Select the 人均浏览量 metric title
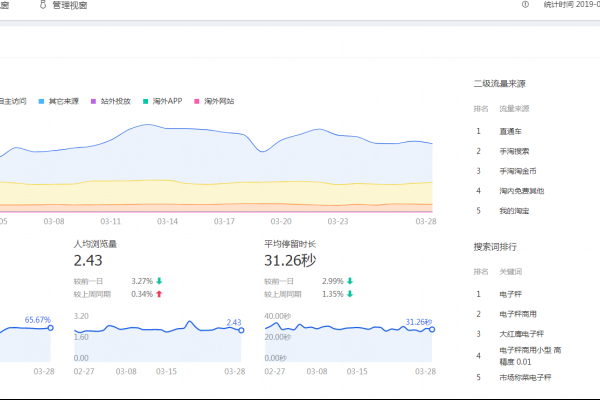 [x=95, y=244]
